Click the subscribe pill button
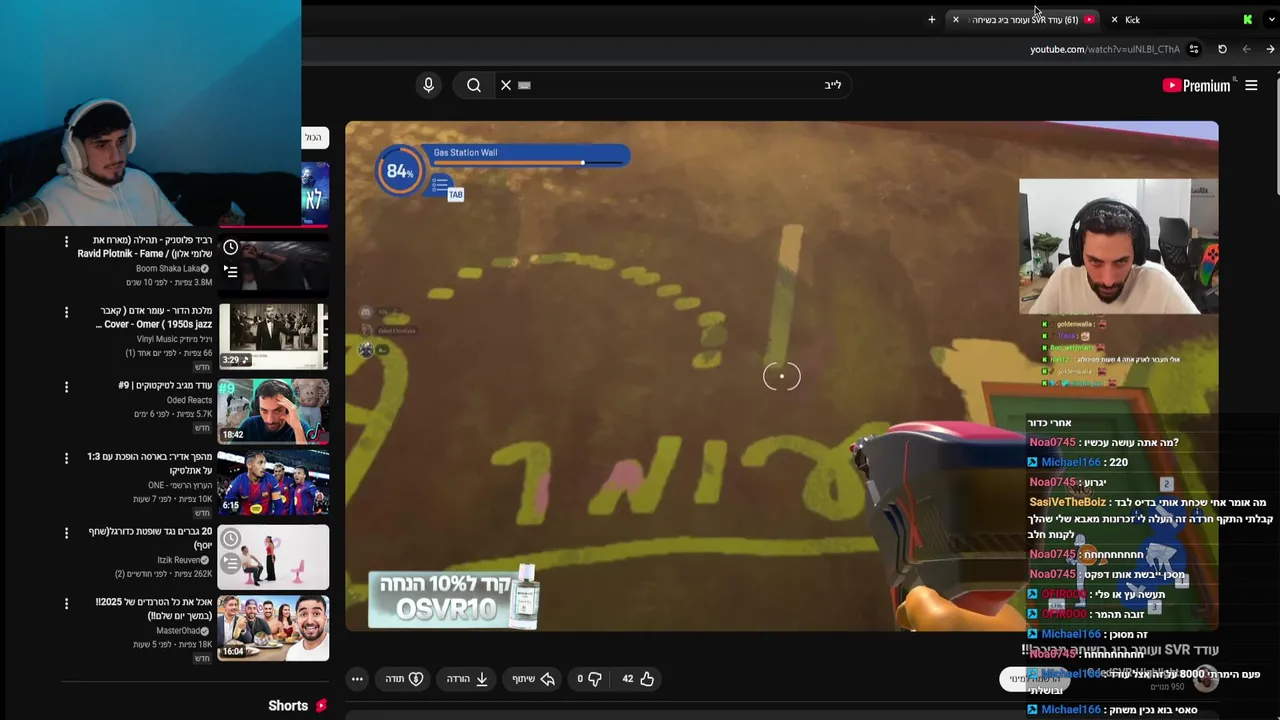 tap(1035, 679)
